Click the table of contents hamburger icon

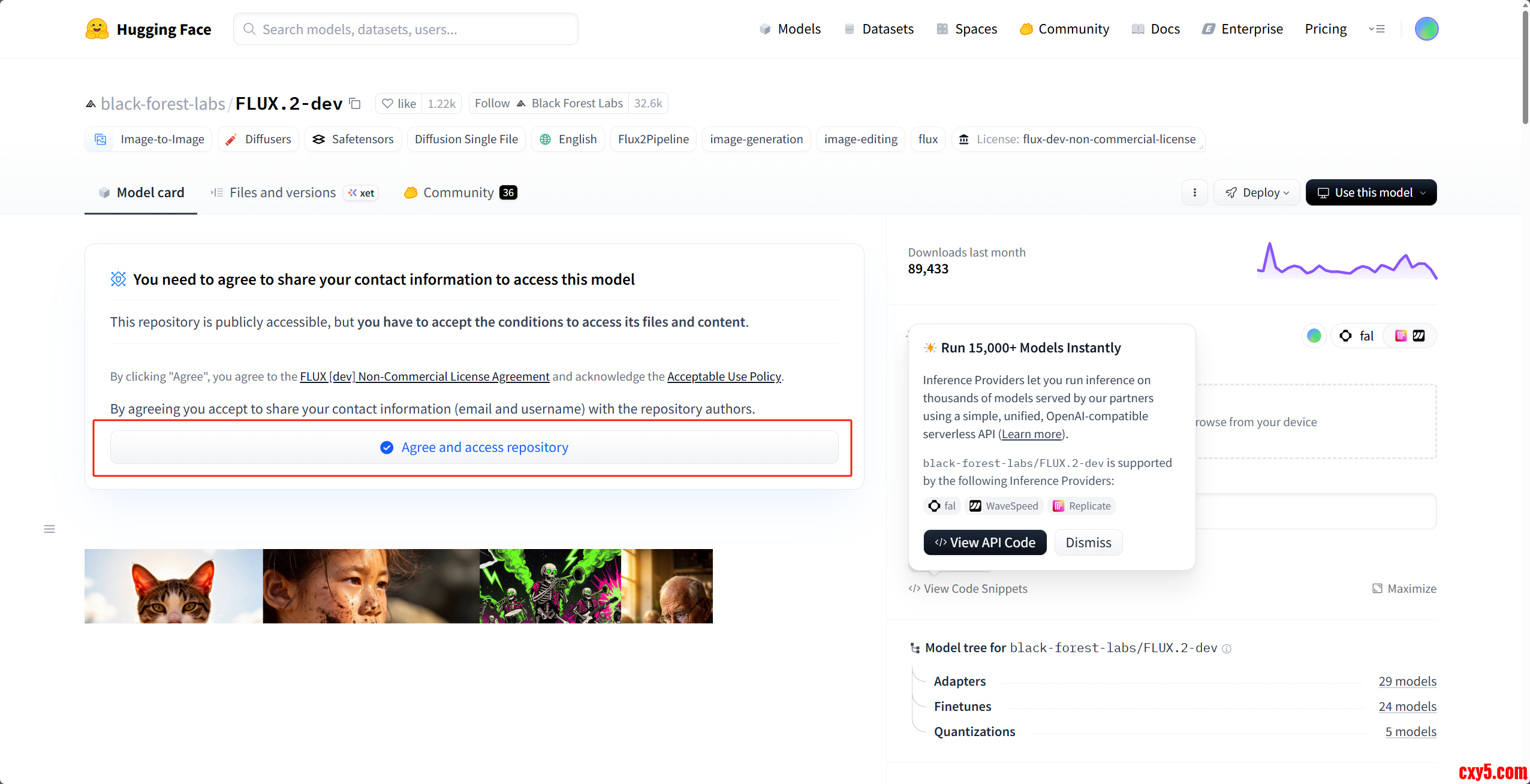tap(49, 529)
